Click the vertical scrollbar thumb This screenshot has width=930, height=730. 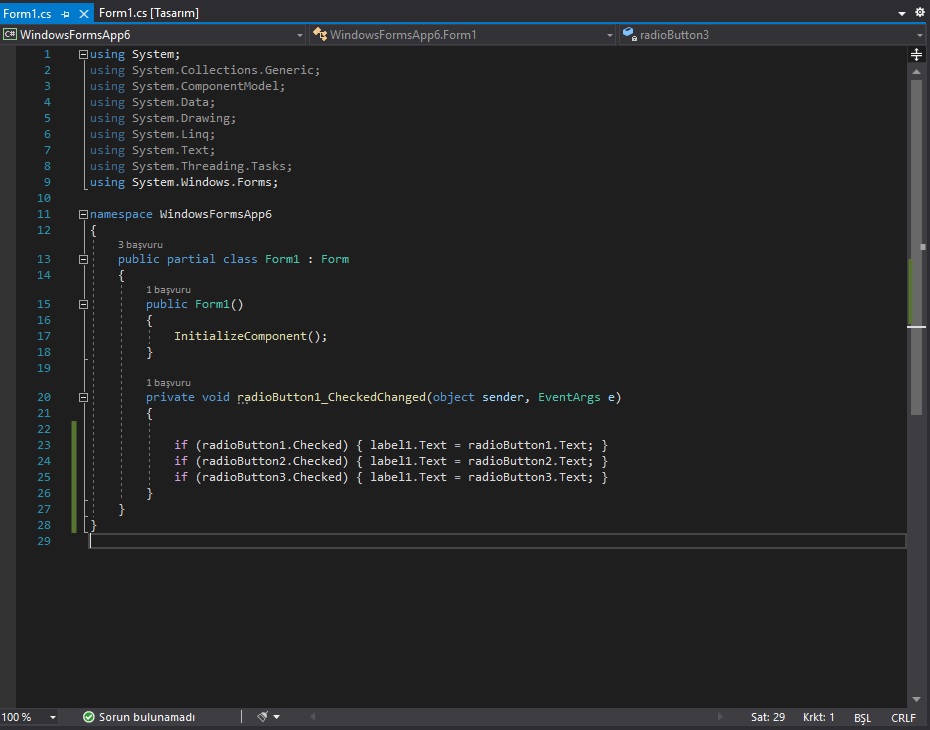point(916,246)
